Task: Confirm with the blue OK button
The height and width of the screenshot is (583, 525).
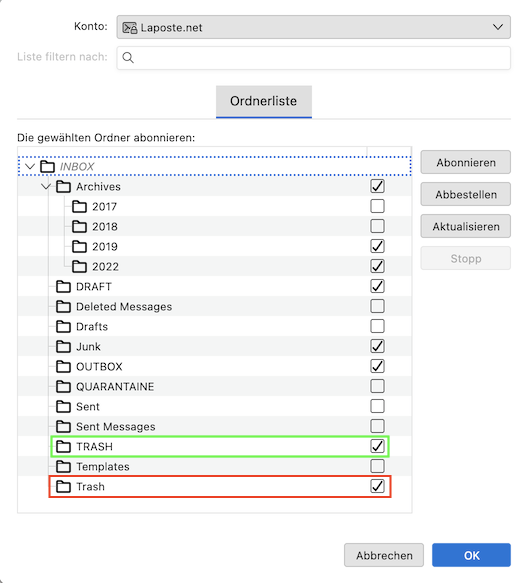Action: (471, 555)
